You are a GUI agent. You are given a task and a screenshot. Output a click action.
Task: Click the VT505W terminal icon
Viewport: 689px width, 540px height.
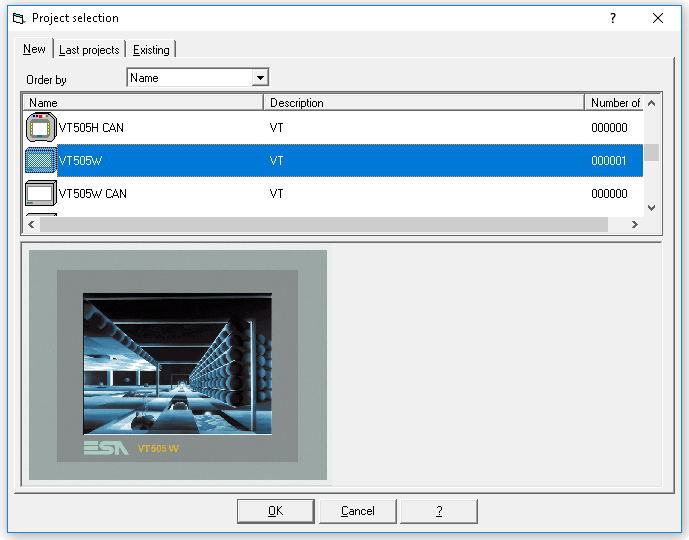tap(41, 160)
